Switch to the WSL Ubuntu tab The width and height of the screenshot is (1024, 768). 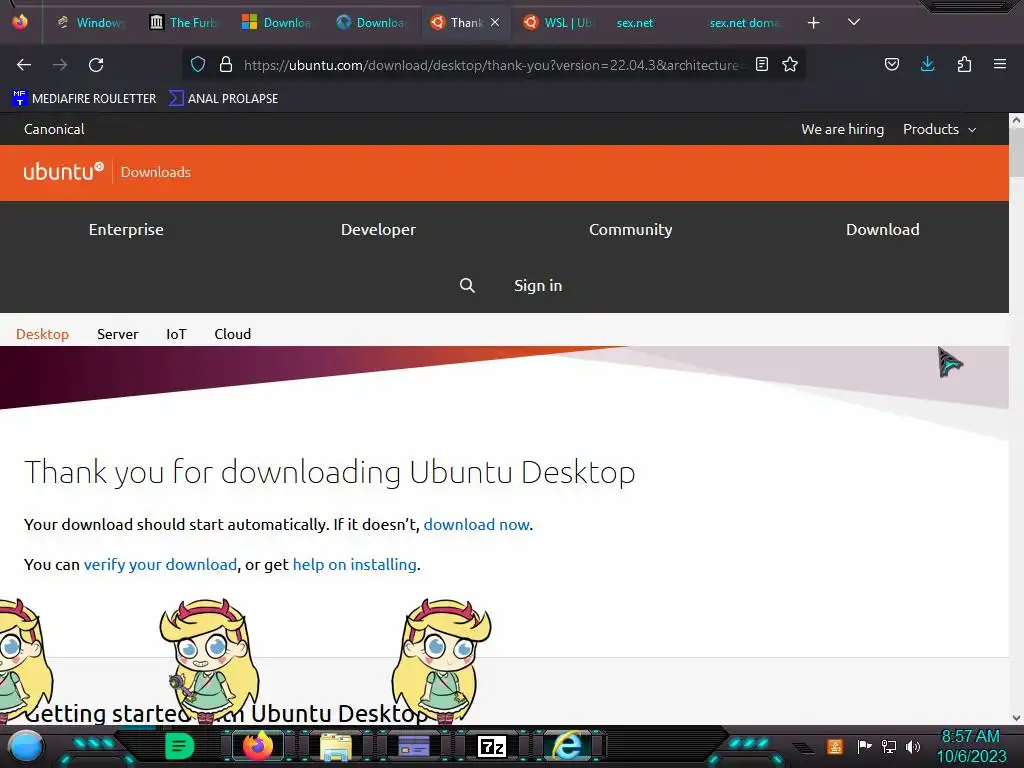click(x=559, y=23)
